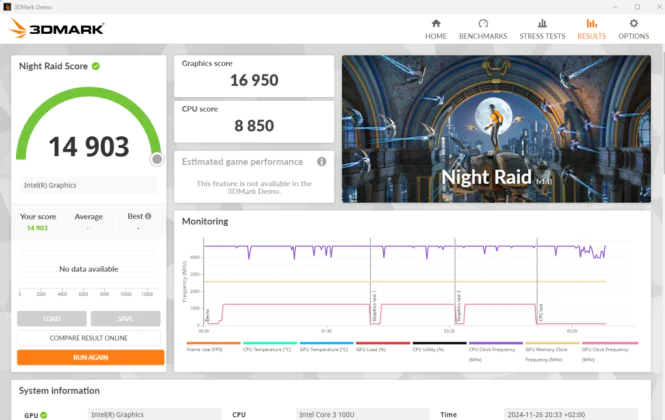Open the Options tab
The height and width of the screenshot is (420, 665).
[633, 30]
